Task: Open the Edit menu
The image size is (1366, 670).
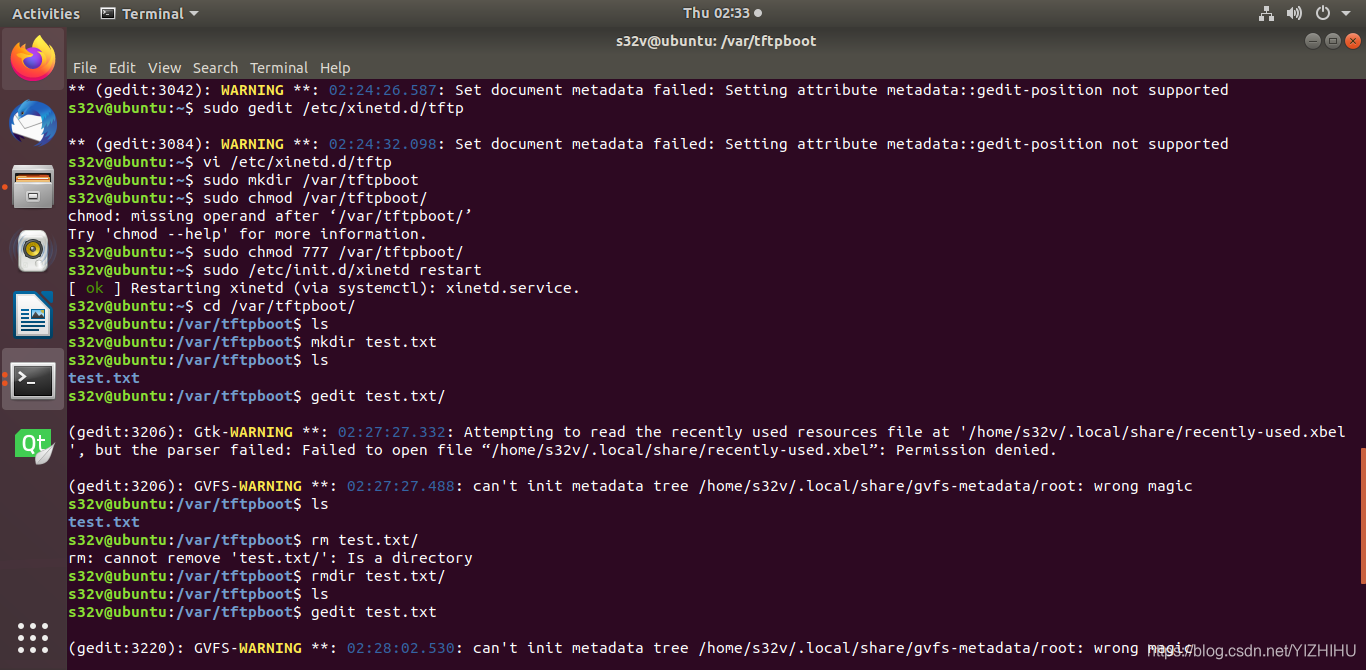Action: coord(122,68)
